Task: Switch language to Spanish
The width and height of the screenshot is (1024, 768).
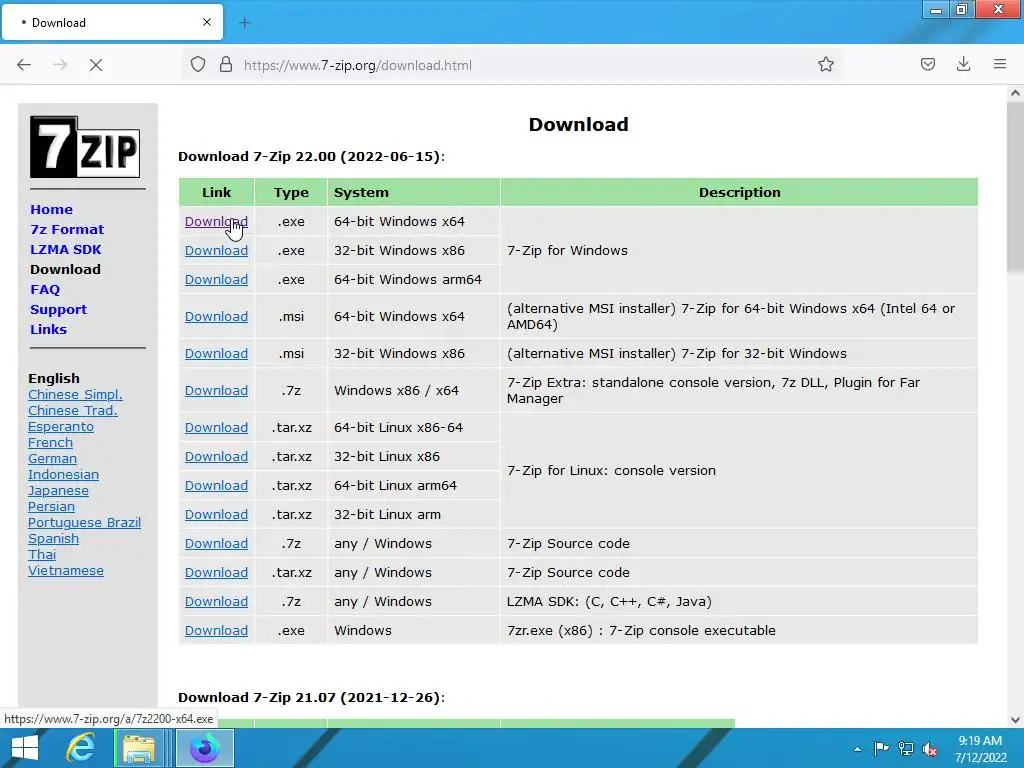Action: click(54, 539)
